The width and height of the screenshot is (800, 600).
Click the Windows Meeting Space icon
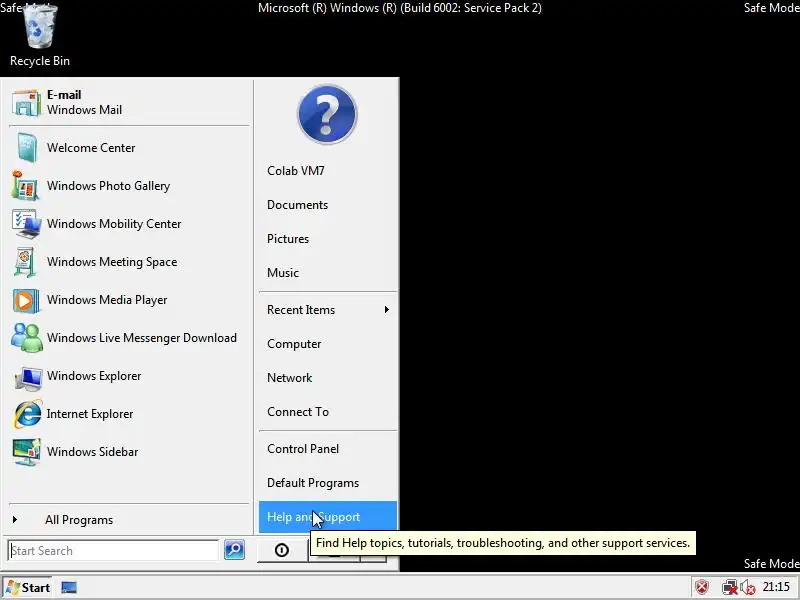(24, 262)
